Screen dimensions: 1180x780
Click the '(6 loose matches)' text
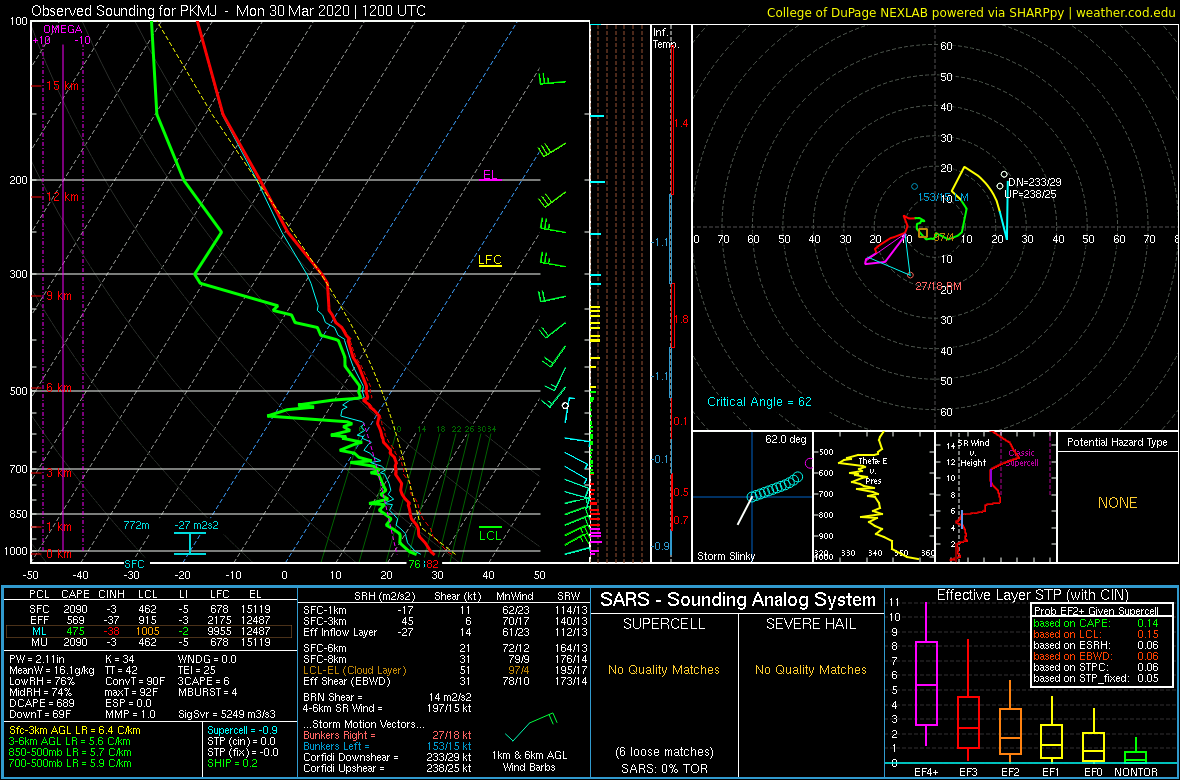click(x=663, y=751)
